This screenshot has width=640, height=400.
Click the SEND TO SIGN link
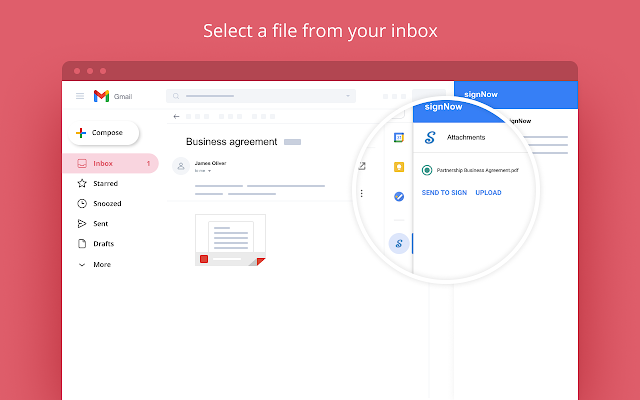click(444, 193)
